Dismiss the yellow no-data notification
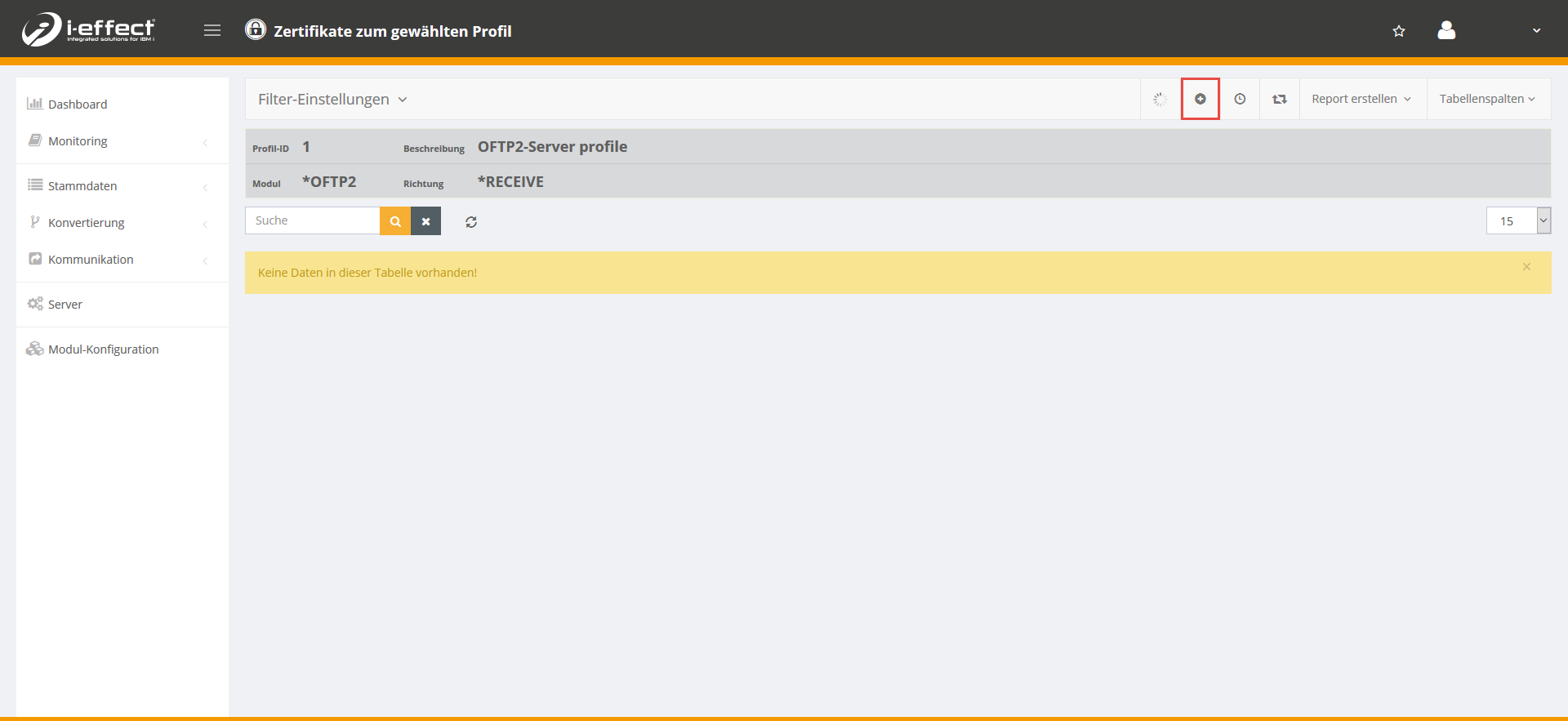Screen dimensions: 1568x721 tap(1526, 267)
